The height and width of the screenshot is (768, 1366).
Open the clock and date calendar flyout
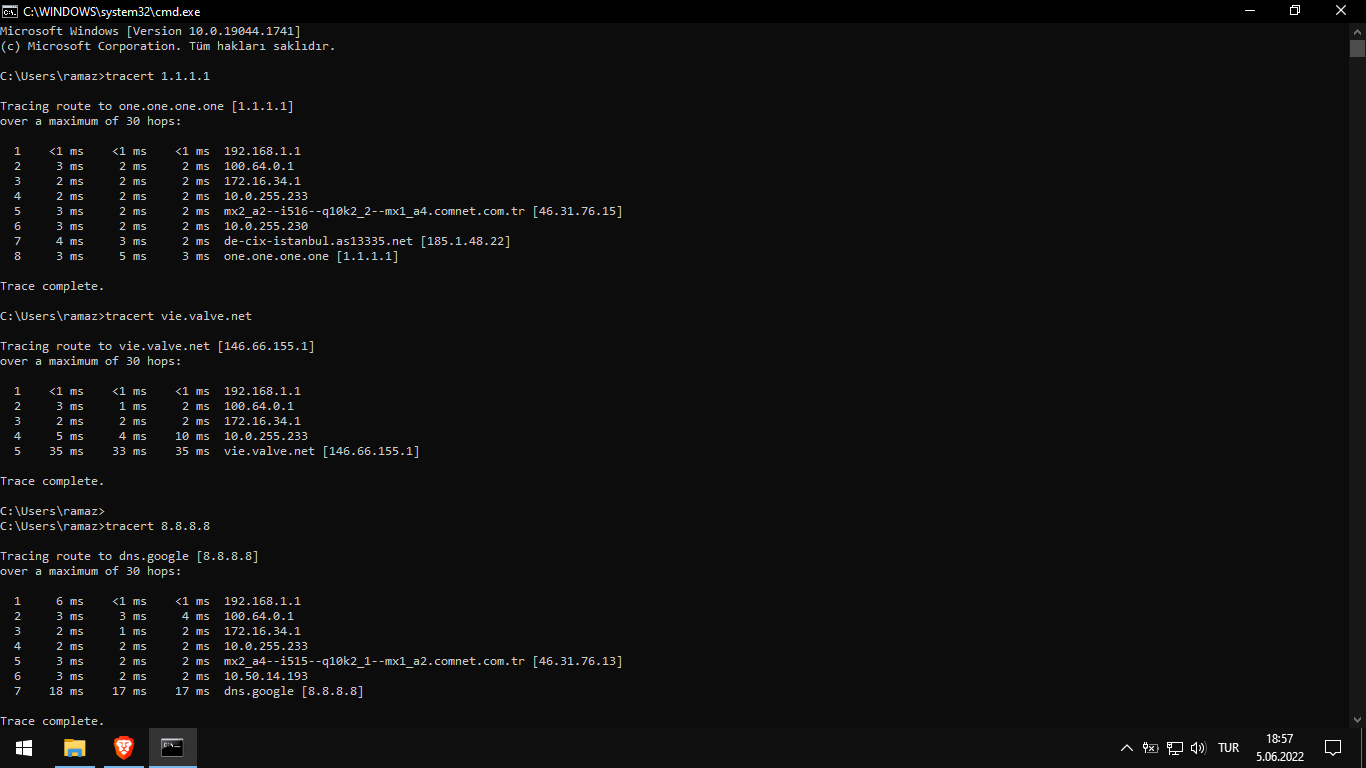1279,747
